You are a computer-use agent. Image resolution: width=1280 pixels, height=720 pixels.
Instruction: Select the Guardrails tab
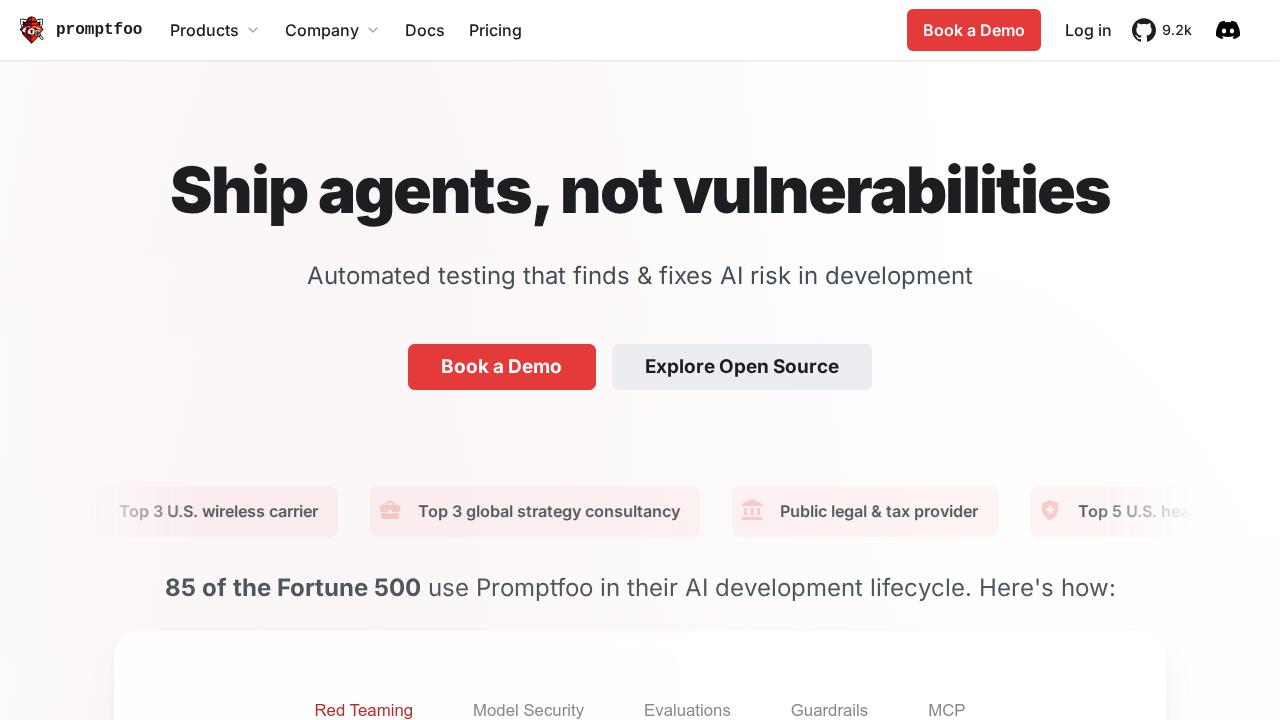[829, 710]
